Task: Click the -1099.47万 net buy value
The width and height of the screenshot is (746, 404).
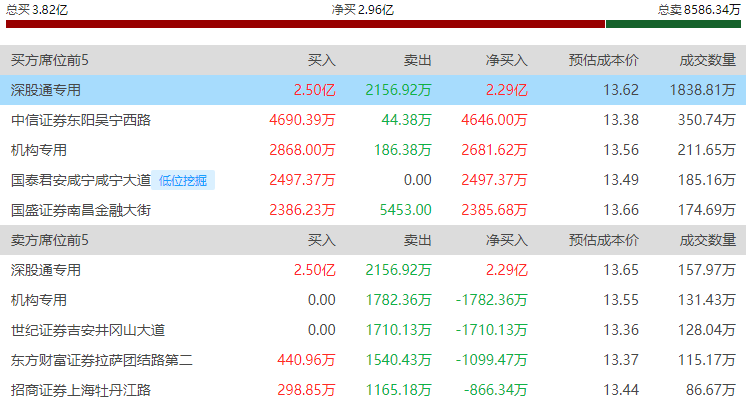Action: [x=491, y=360]
